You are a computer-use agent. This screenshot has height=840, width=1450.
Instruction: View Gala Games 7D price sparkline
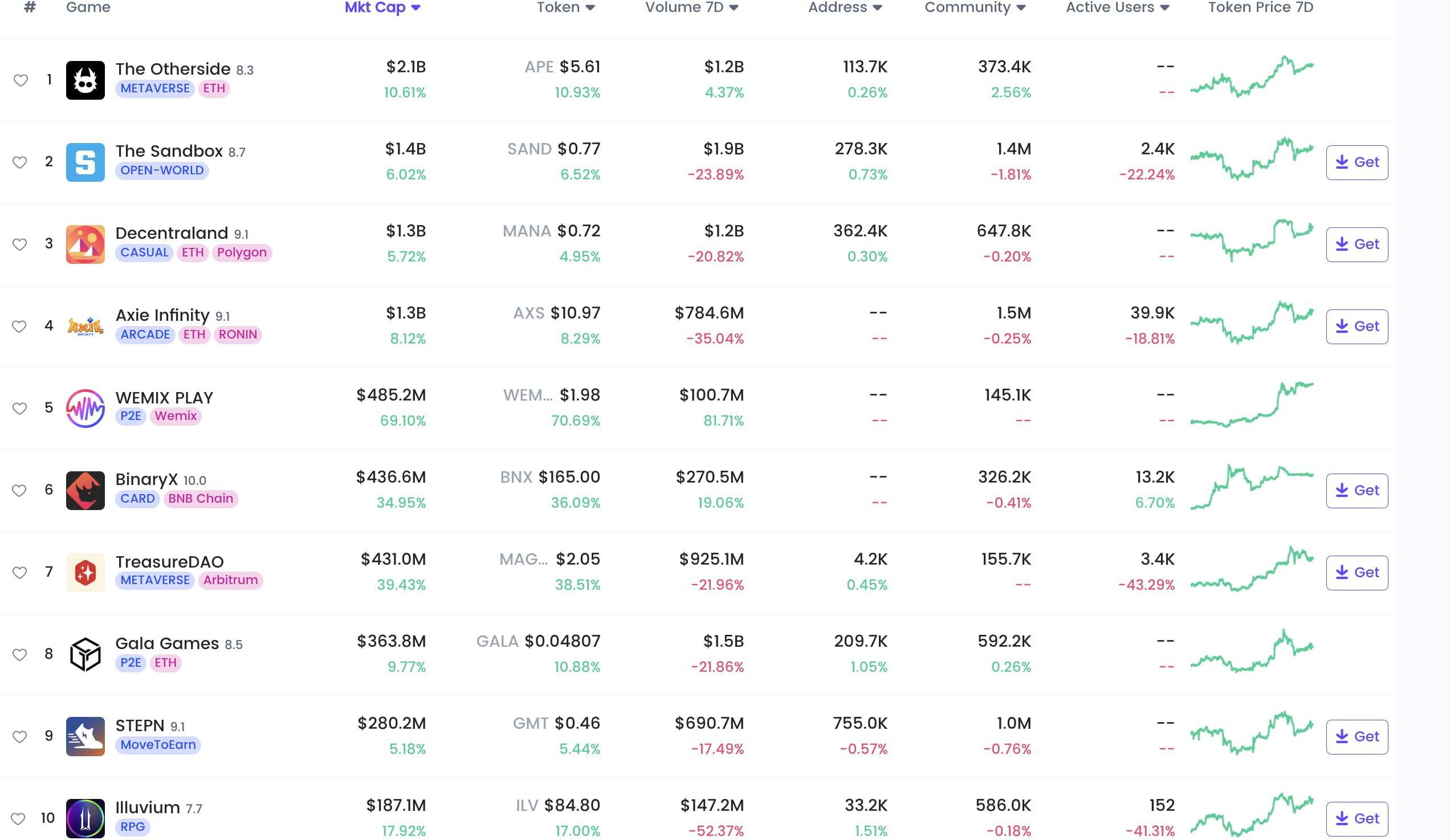pyautogui.click(x=1252, y=652)
